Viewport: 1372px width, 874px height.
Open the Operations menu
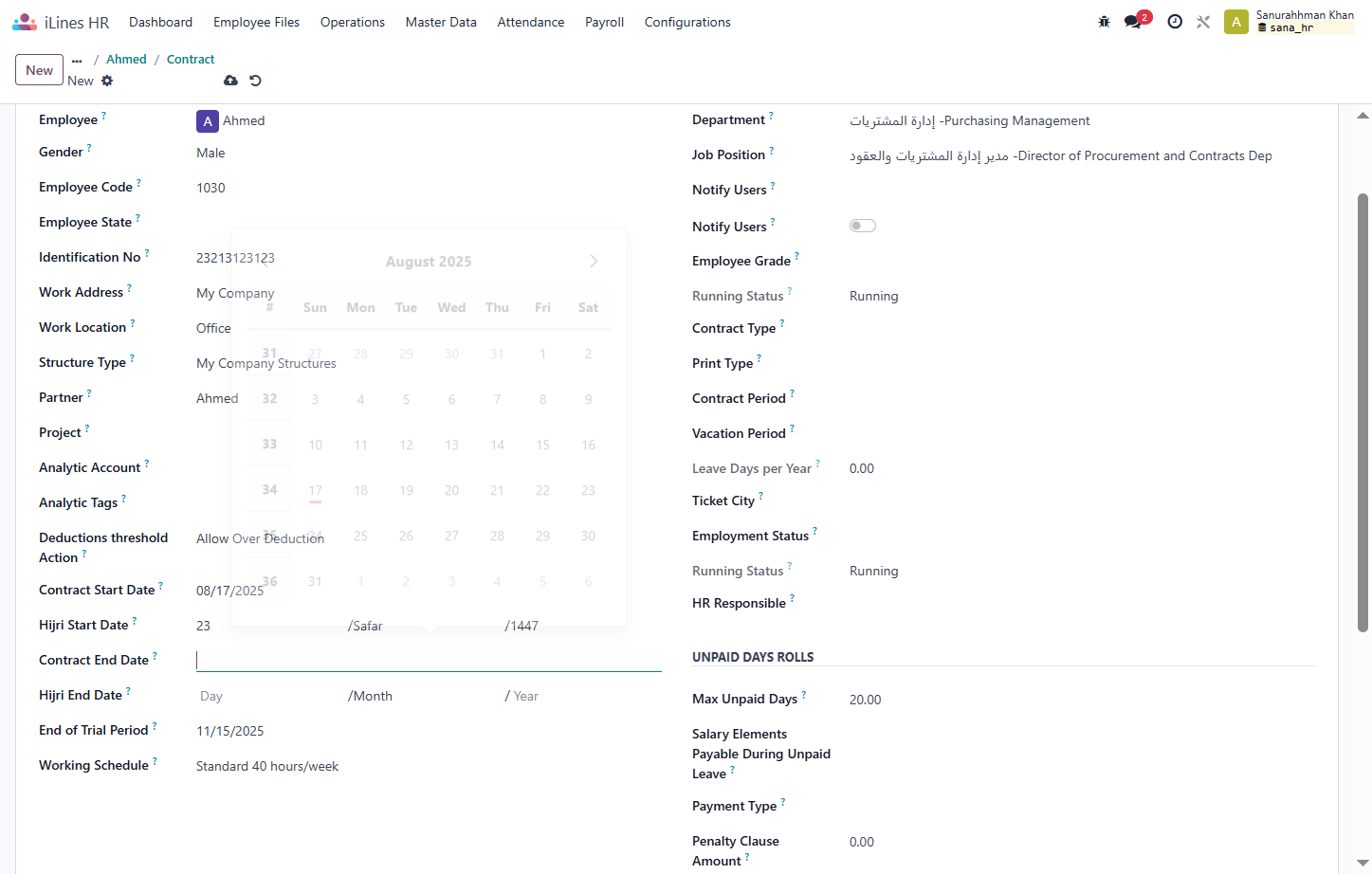point(353,22)
